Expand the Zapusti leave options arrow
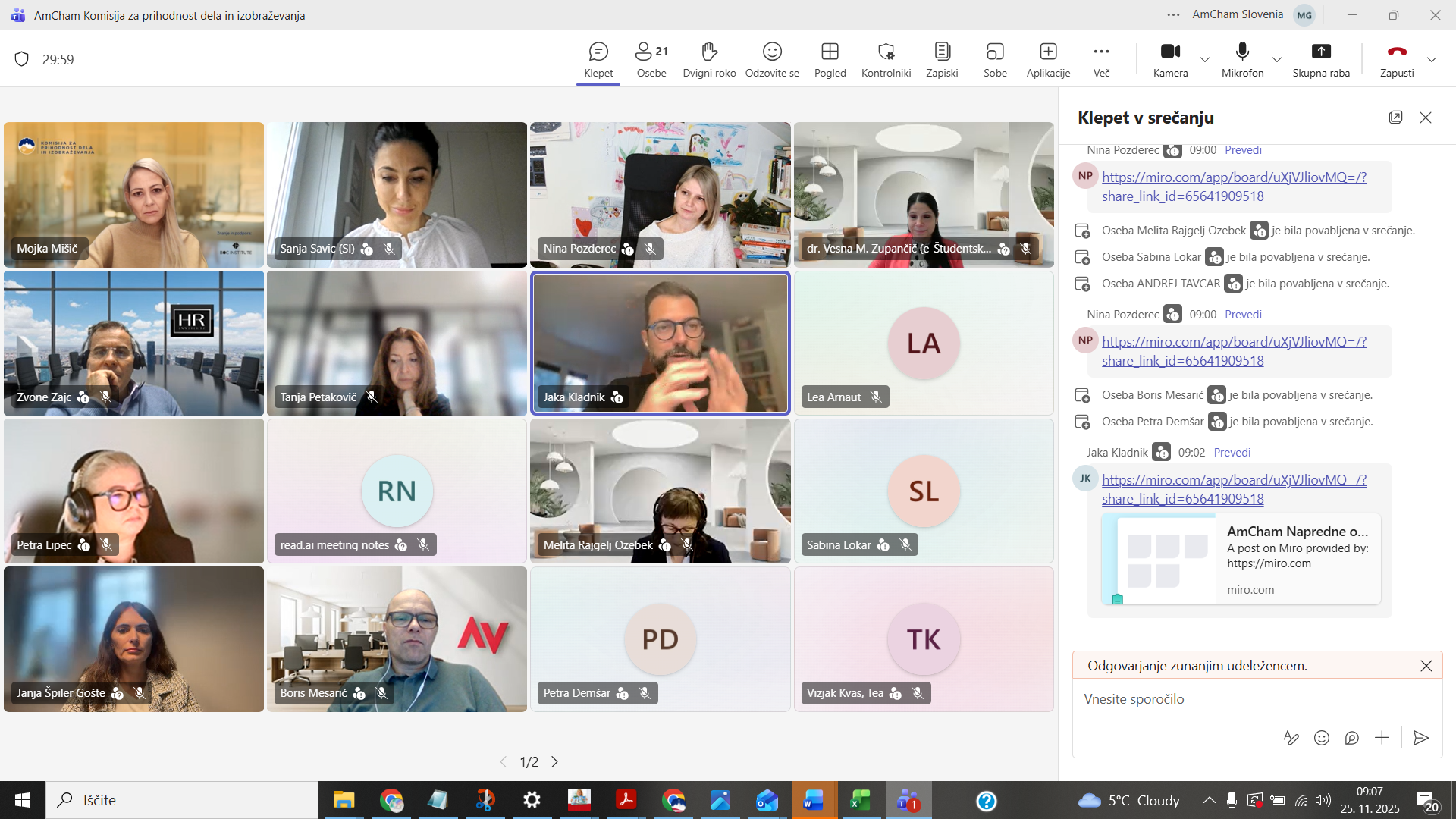This screenshot has height=819, width=1456. click(x=1432, y=59)
